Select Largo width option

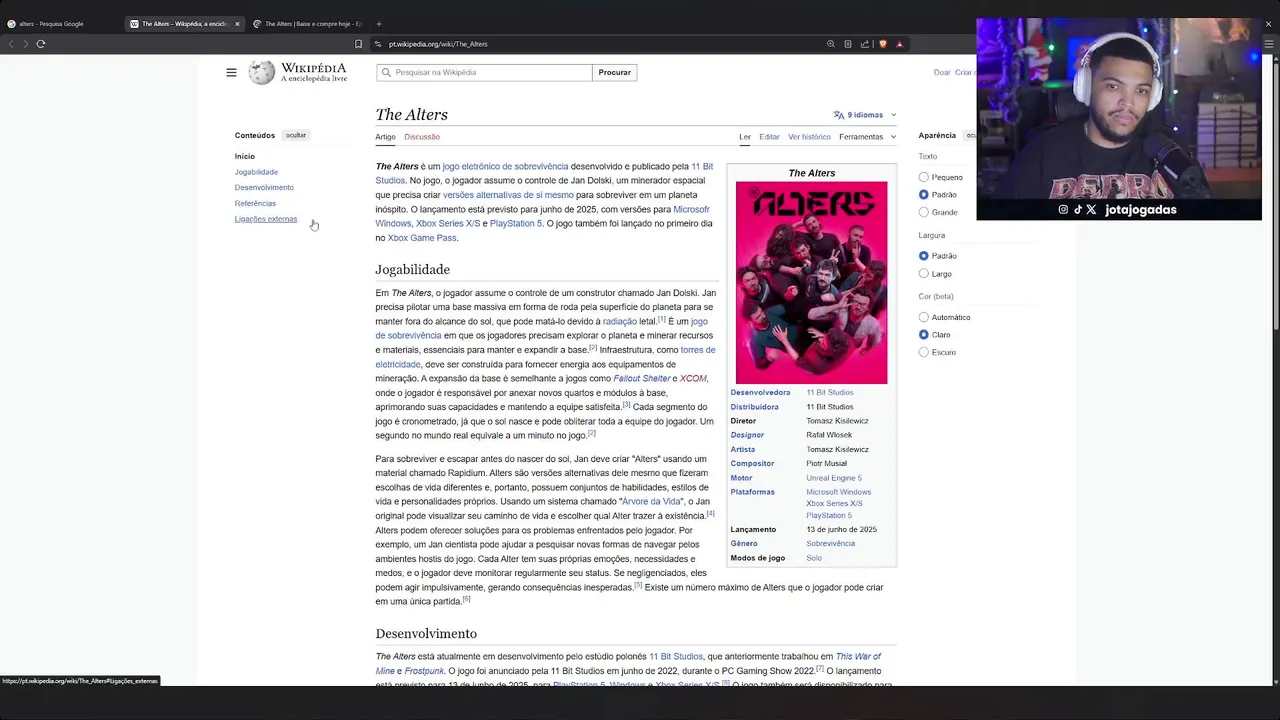pyautogui.click(x=923, y=274)
